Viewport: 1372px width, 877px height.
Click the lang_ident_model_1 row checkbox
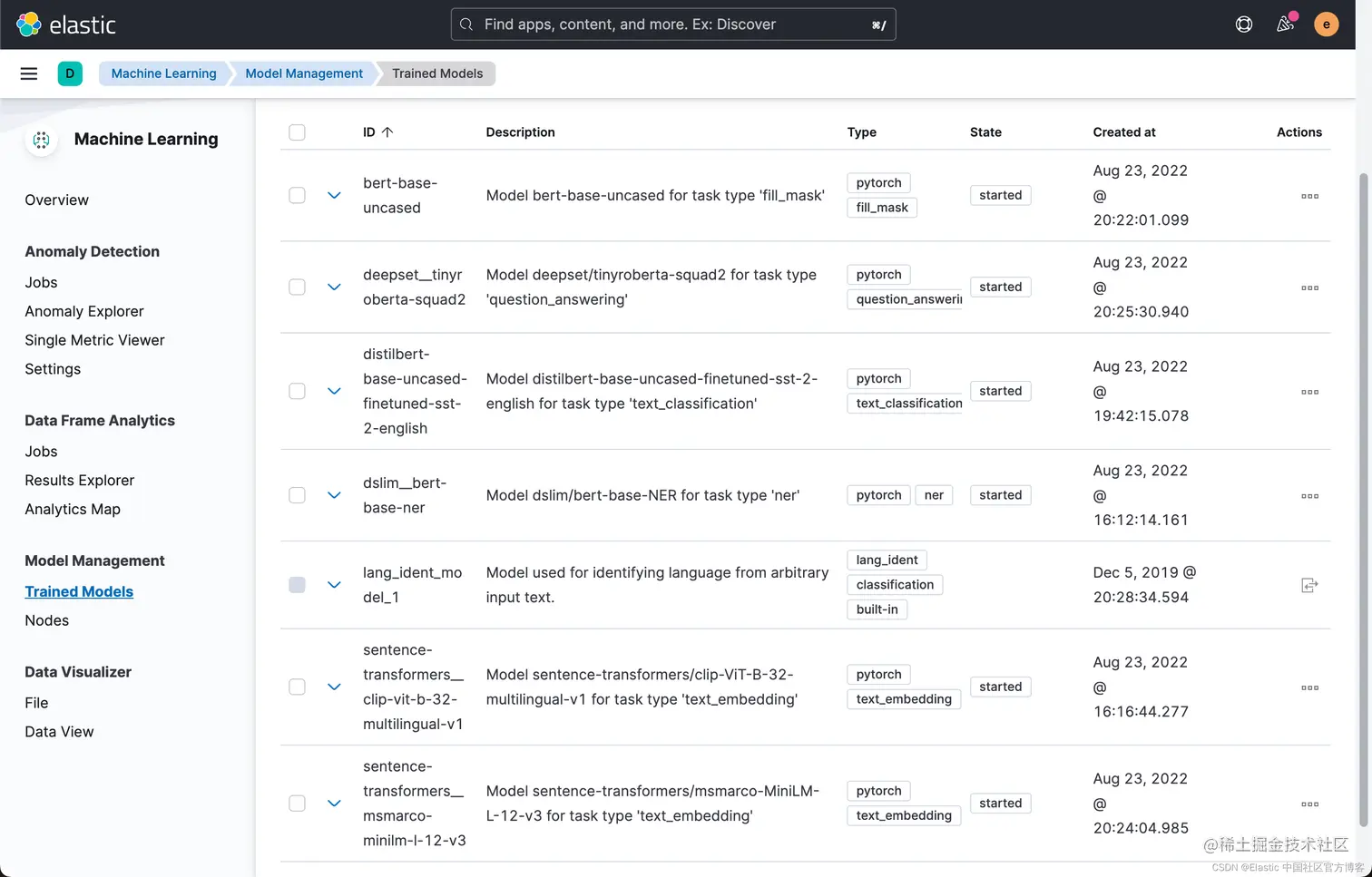[x=297, y=585]
